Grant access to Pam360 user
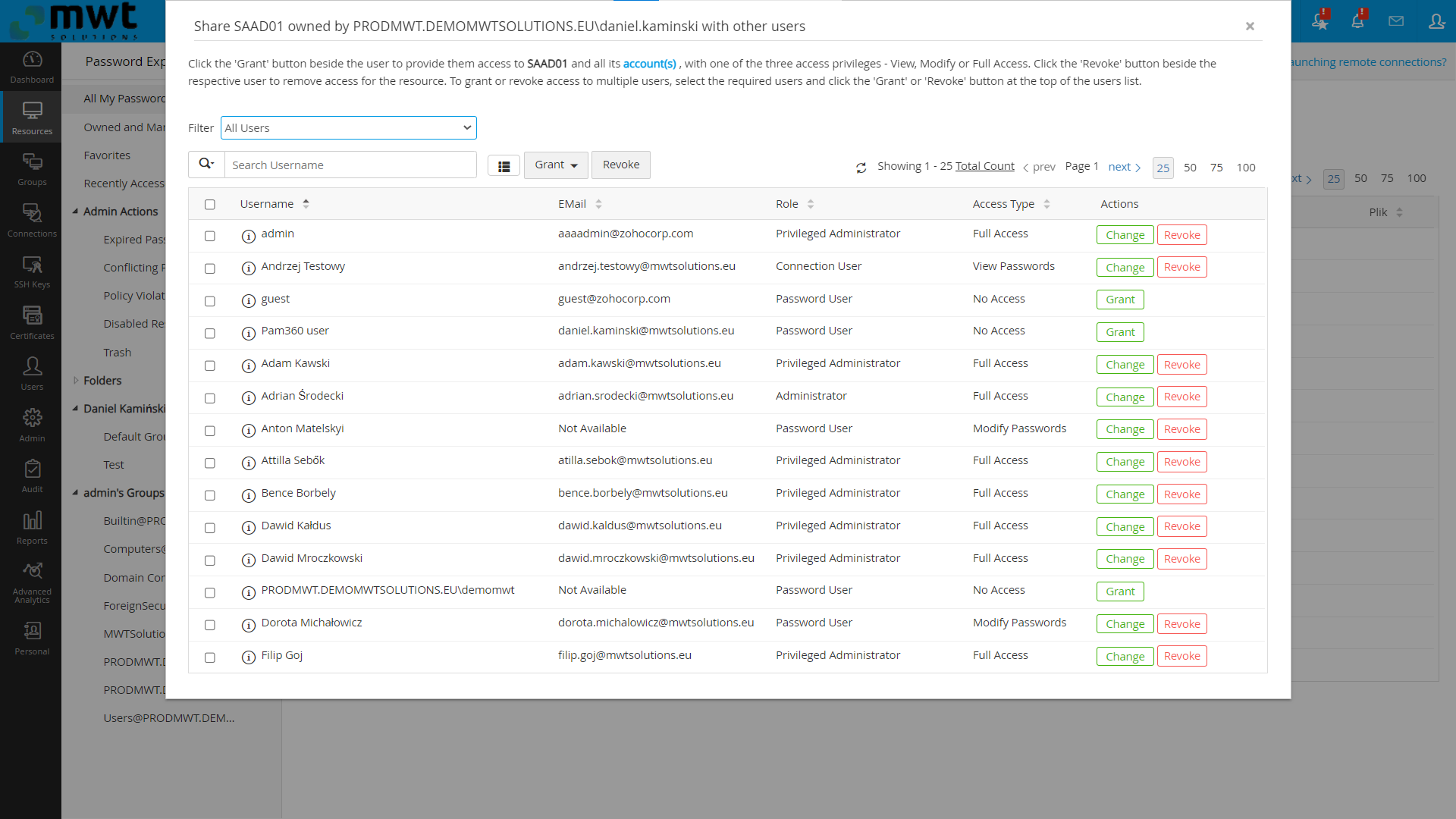 tap(1120, 331)
